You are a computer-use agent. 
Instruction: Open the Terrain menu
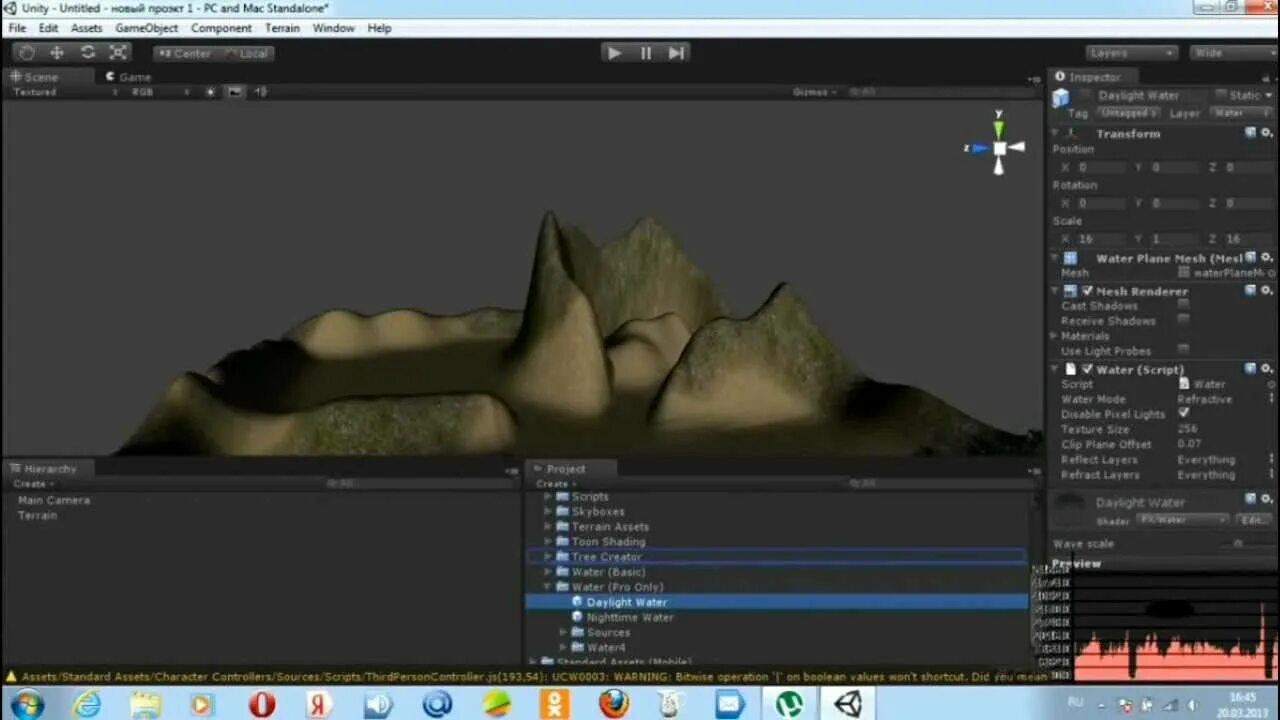pos(282,28)
